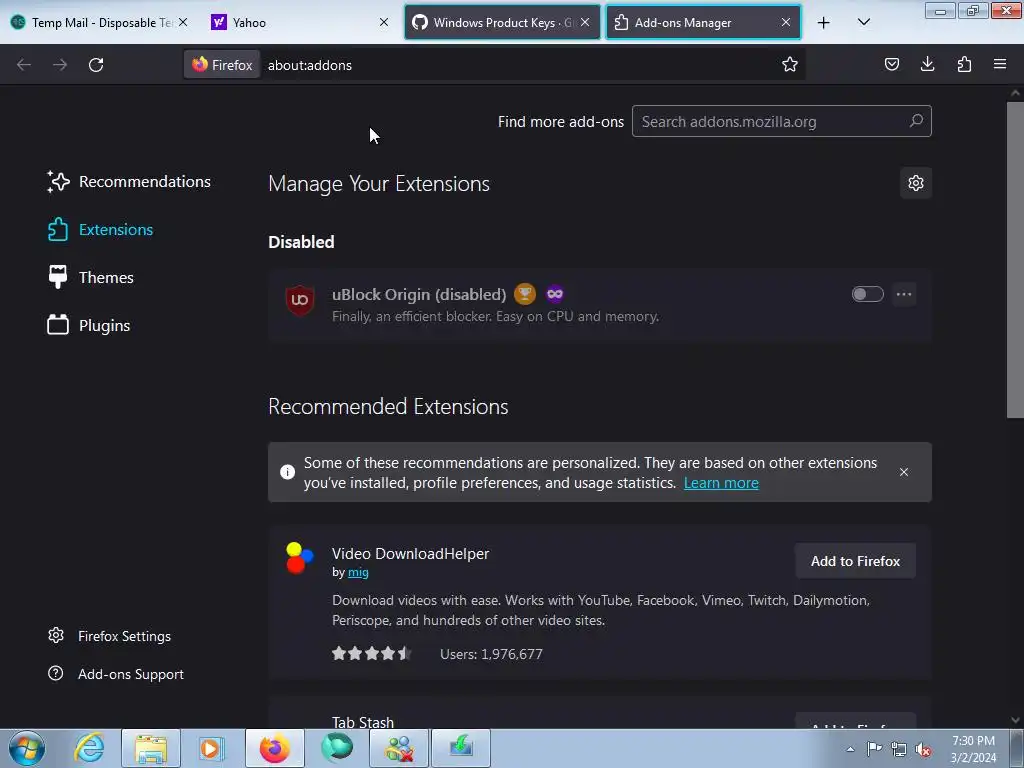1024x768 pixels.
Task: Click the taskbar clock showing 7:30 PM
Action: pyautogui.click(x=973, y=749)
